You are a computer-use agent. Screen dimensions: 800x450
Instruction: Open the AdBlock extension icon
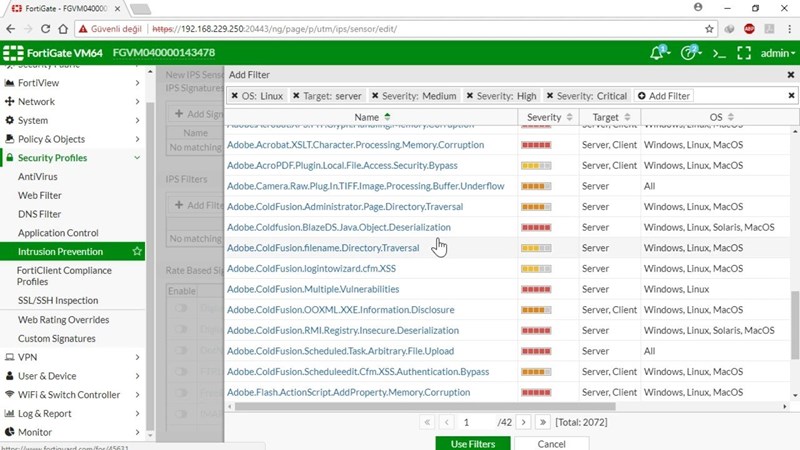[x=749, y=29]
